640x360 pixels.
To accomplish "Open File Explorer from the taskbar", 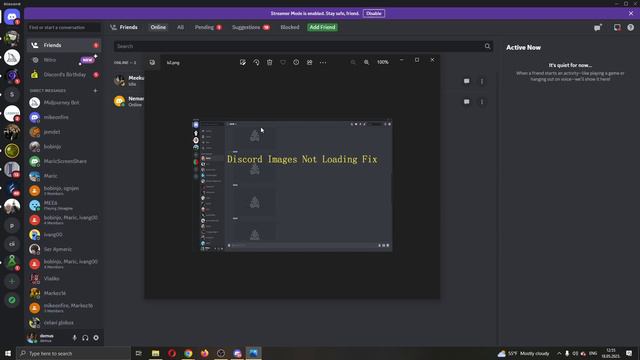I will (156, 353).
